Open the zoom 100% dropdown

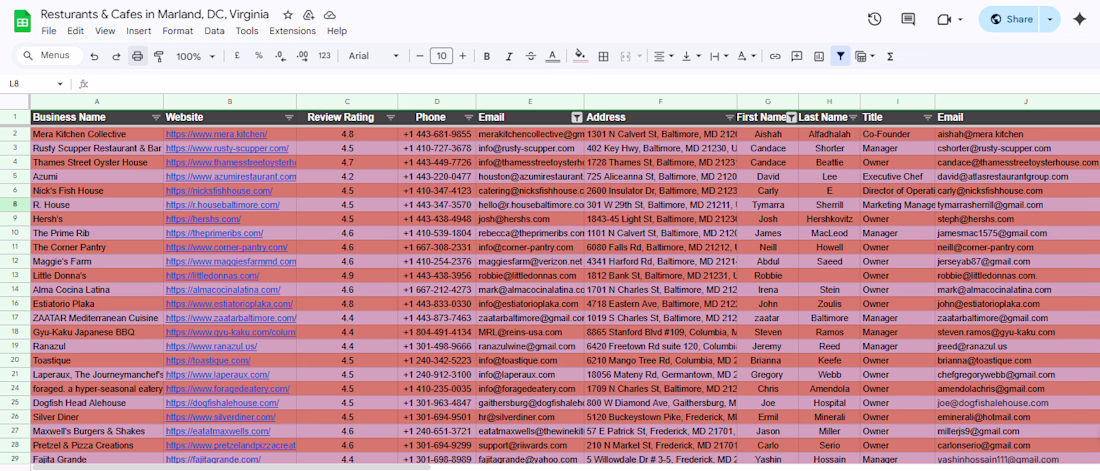pyautogui.click(x=195, y=56)
